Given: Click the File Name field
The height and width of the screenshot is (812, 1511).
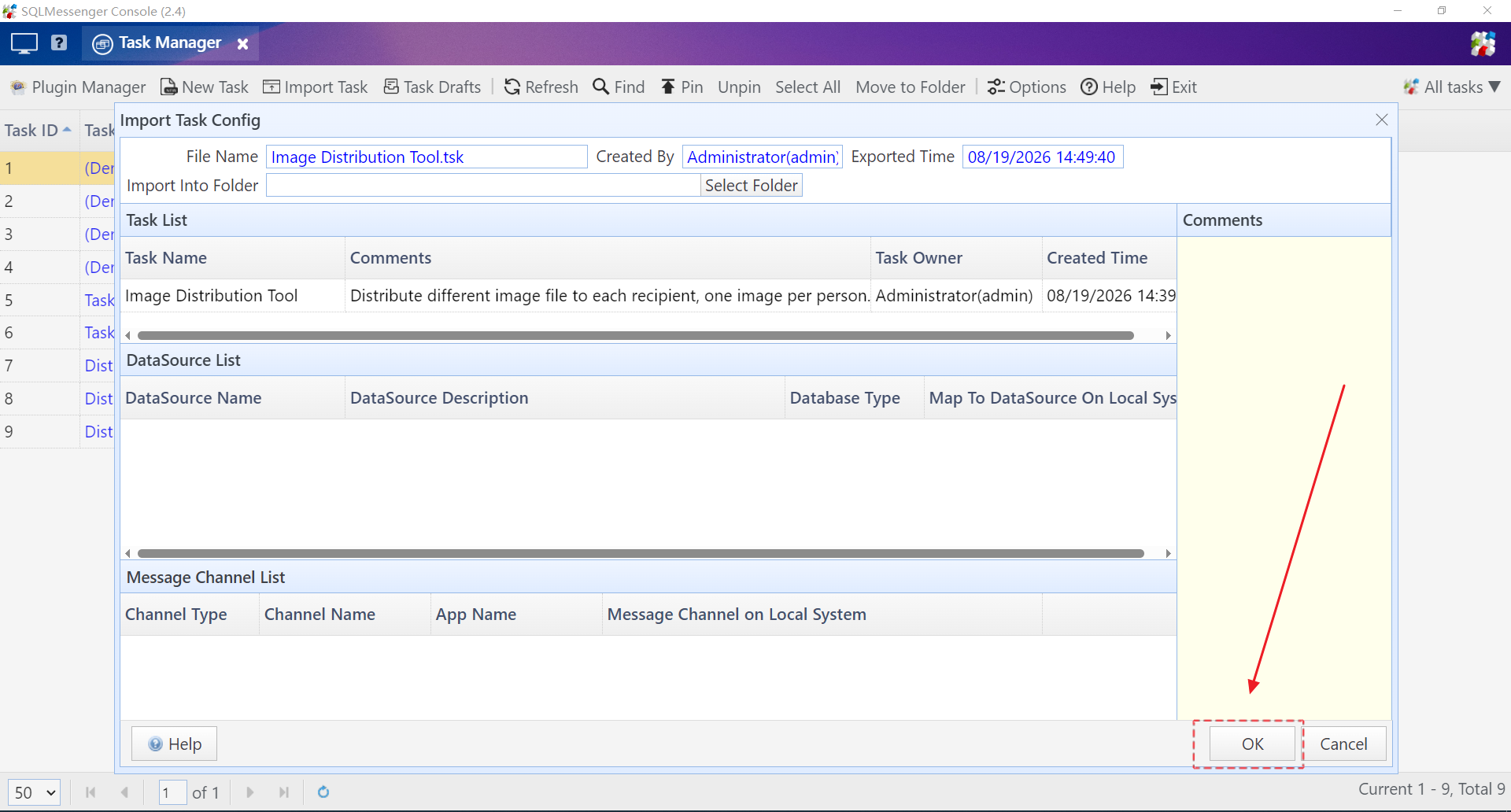Looking at the screenshot, I should (x=427, y=157).
